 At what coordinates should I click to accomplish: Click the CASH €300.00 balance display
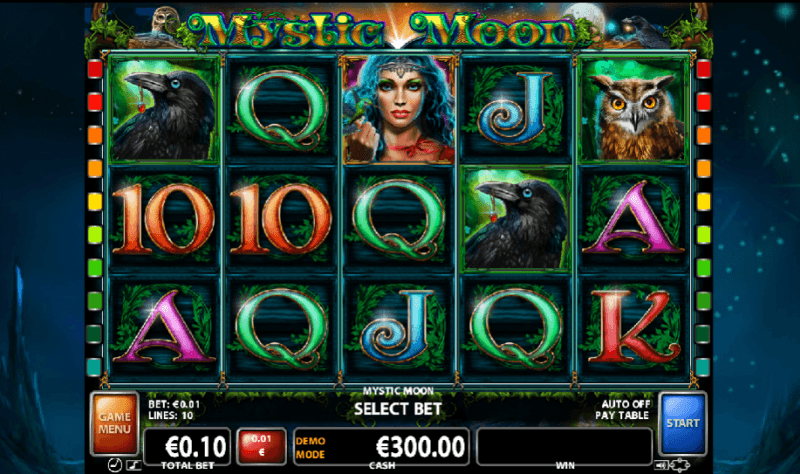click(382, 448)
